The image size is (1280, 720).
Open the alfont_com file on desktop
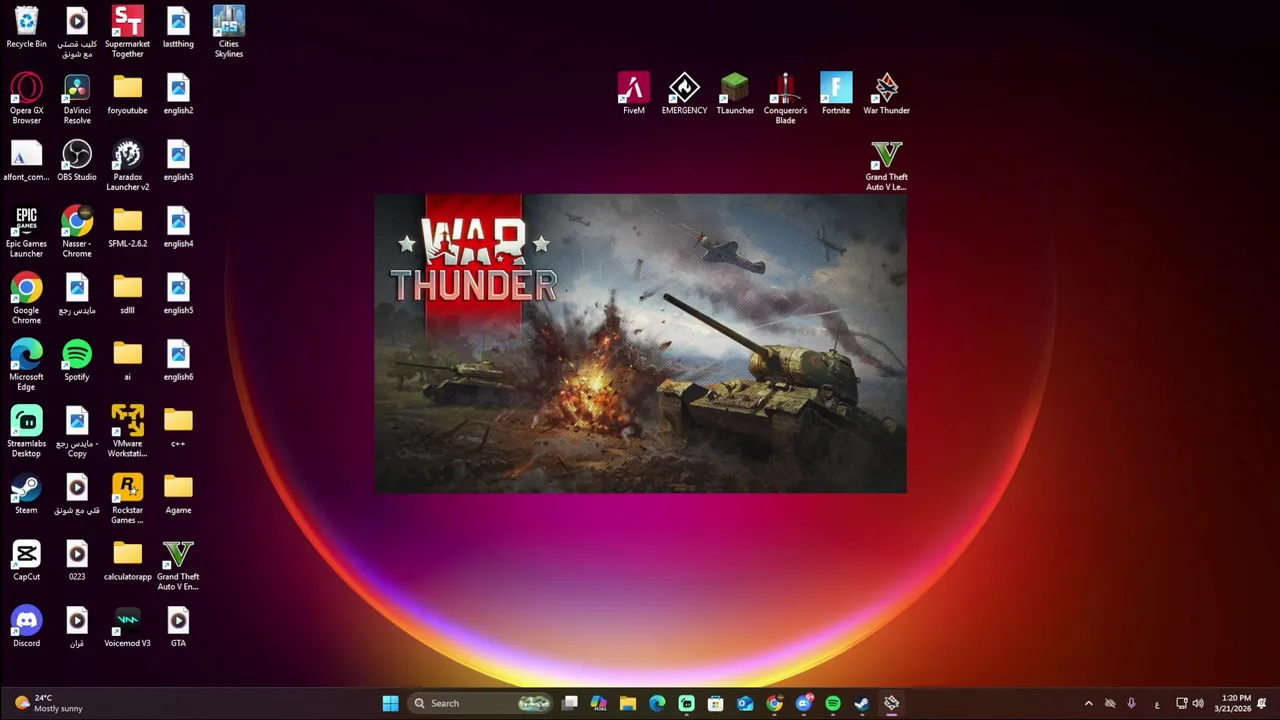click(x=26, y=161)
